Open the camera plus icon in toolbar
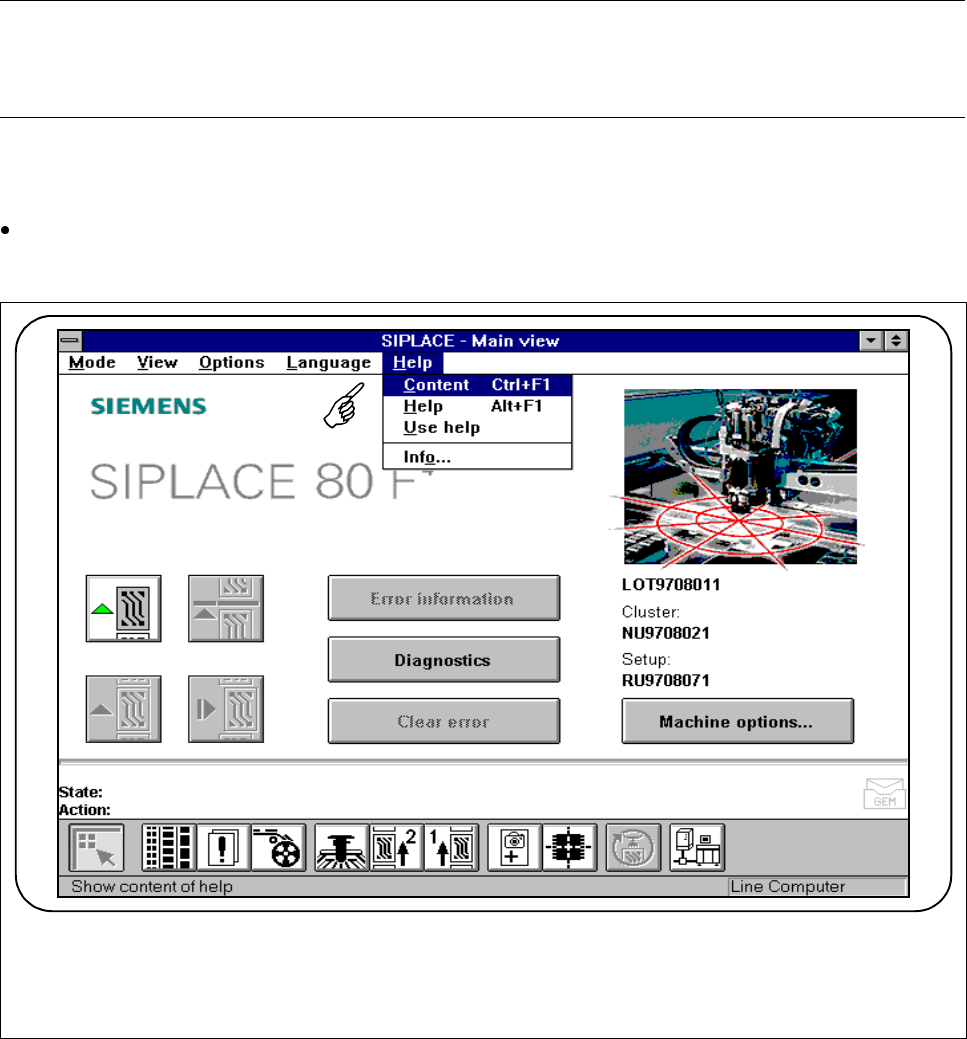The image size is (967, 1039). (514, 848)
